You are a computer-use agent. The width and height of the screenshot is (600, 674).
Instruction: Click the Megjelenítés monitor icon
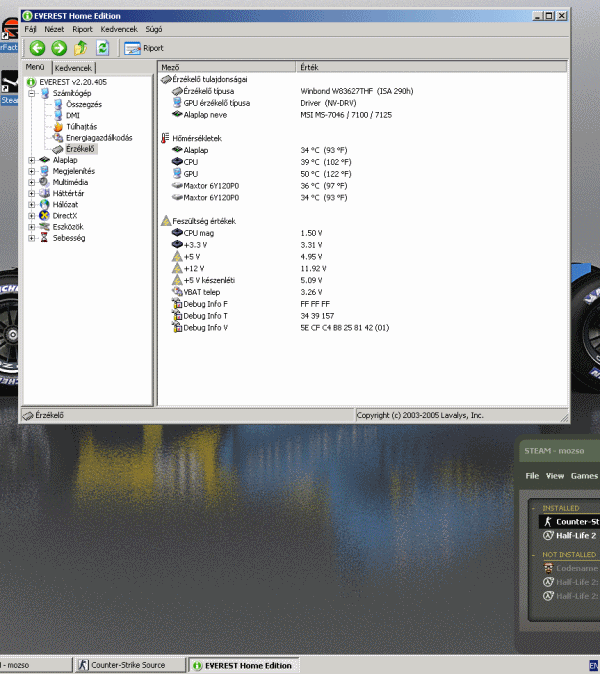click(44, 171)
